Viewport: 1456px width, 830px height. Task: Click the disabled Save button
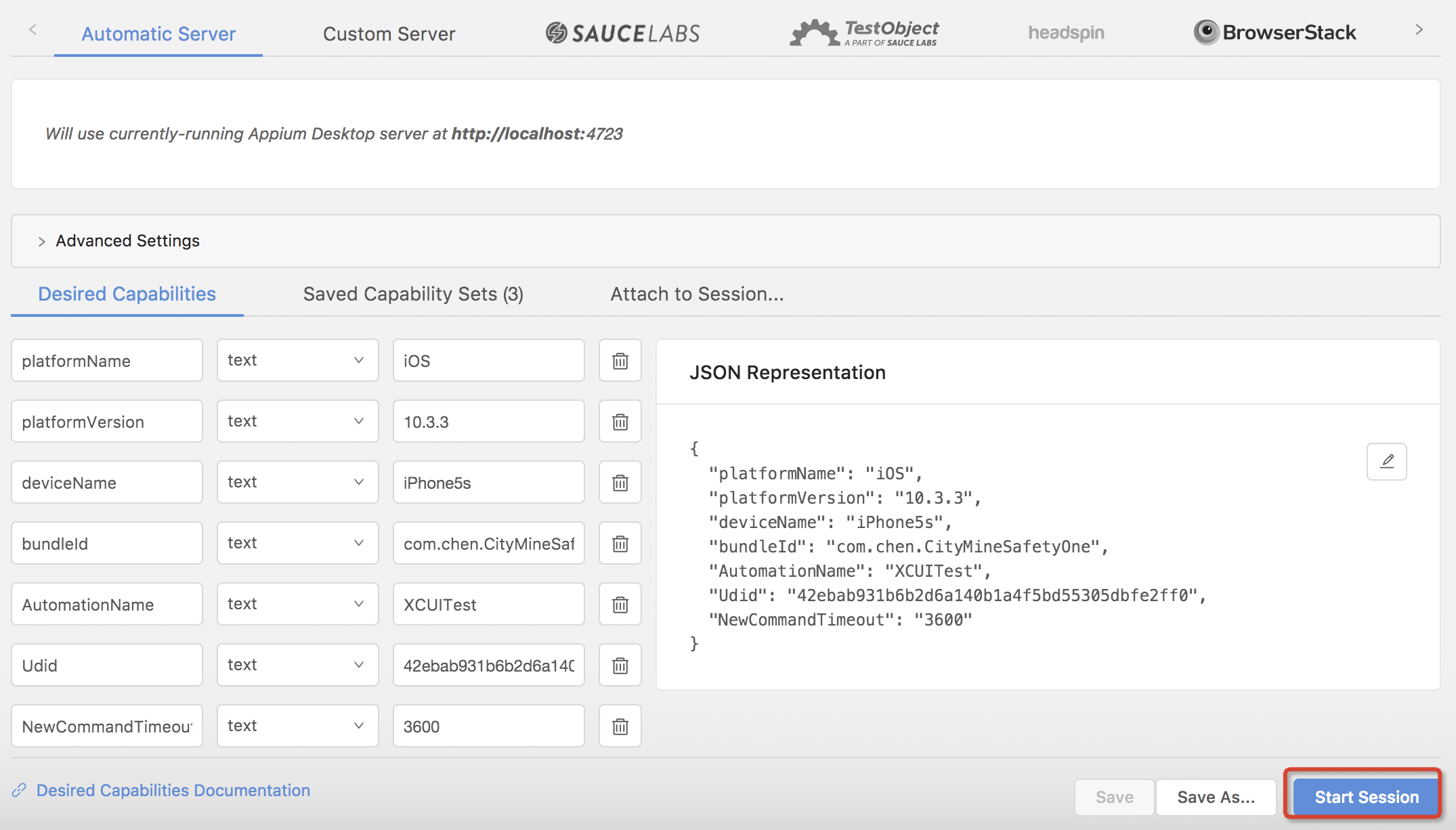(1114, 797)
